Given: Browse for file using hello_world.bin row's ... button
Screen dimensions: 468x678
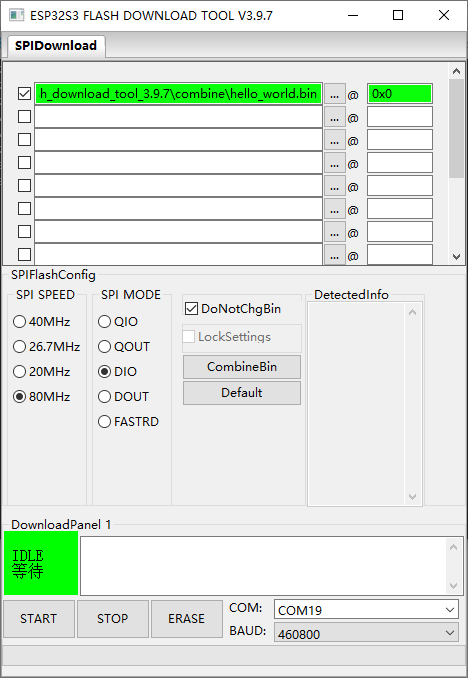Looking at the screenshot, I should [x=334, y=94].
